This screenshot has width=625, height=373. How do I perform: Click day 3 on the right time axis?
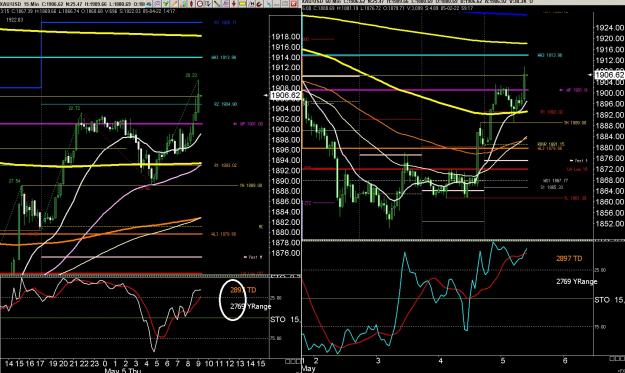tap(378, 361)
